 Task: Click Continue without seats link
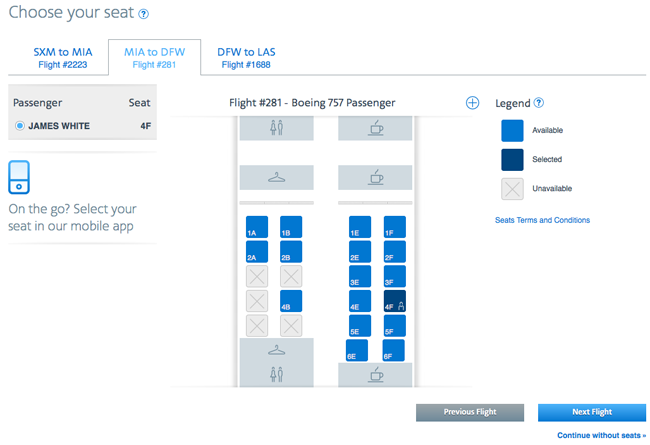click(x=601, y=436)
